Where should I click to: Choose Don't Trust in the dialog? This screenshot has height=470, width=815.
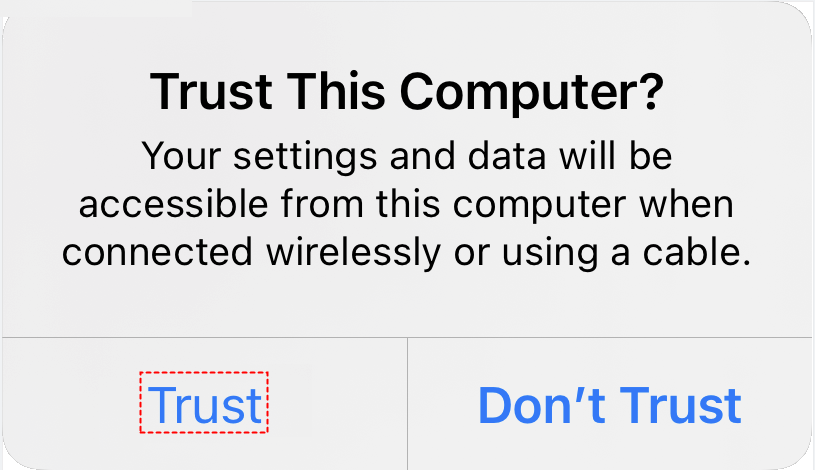tap(610, 404)
